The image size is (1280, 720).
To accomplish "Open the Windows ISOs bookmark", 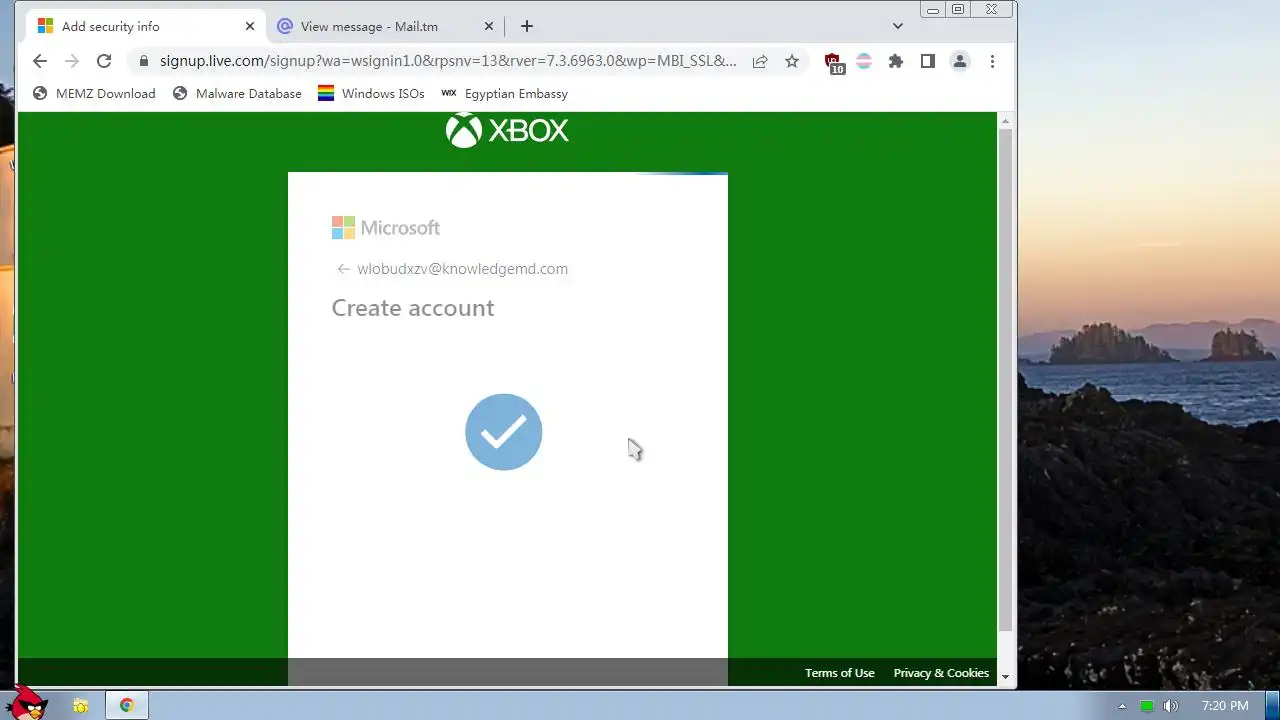I will [371, 93].
